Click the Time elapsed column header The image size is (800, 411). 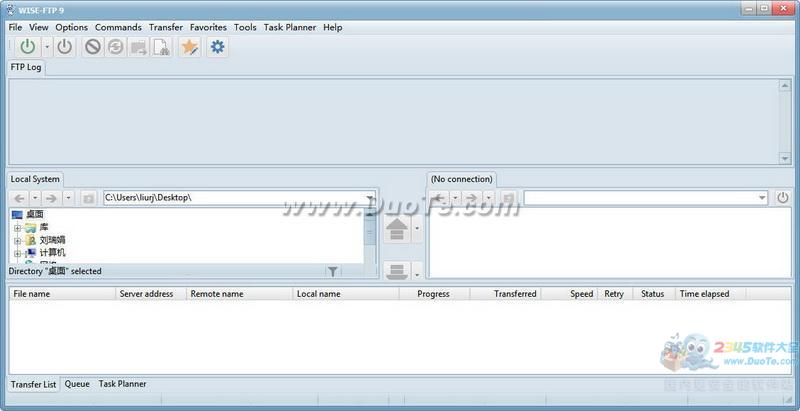[x=711, y=294]
